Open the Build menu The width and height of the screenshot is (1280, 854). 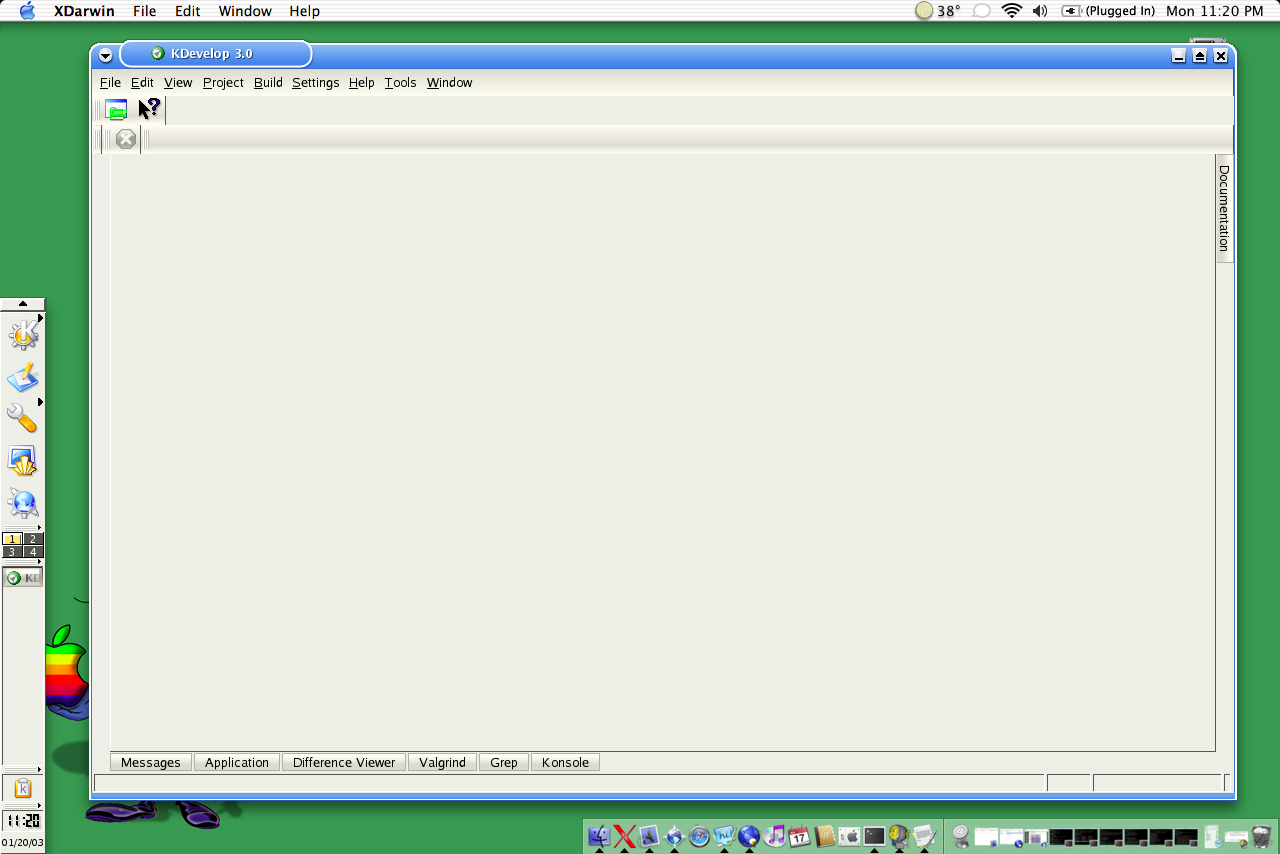pyautogui.click(x=268, y=83)
